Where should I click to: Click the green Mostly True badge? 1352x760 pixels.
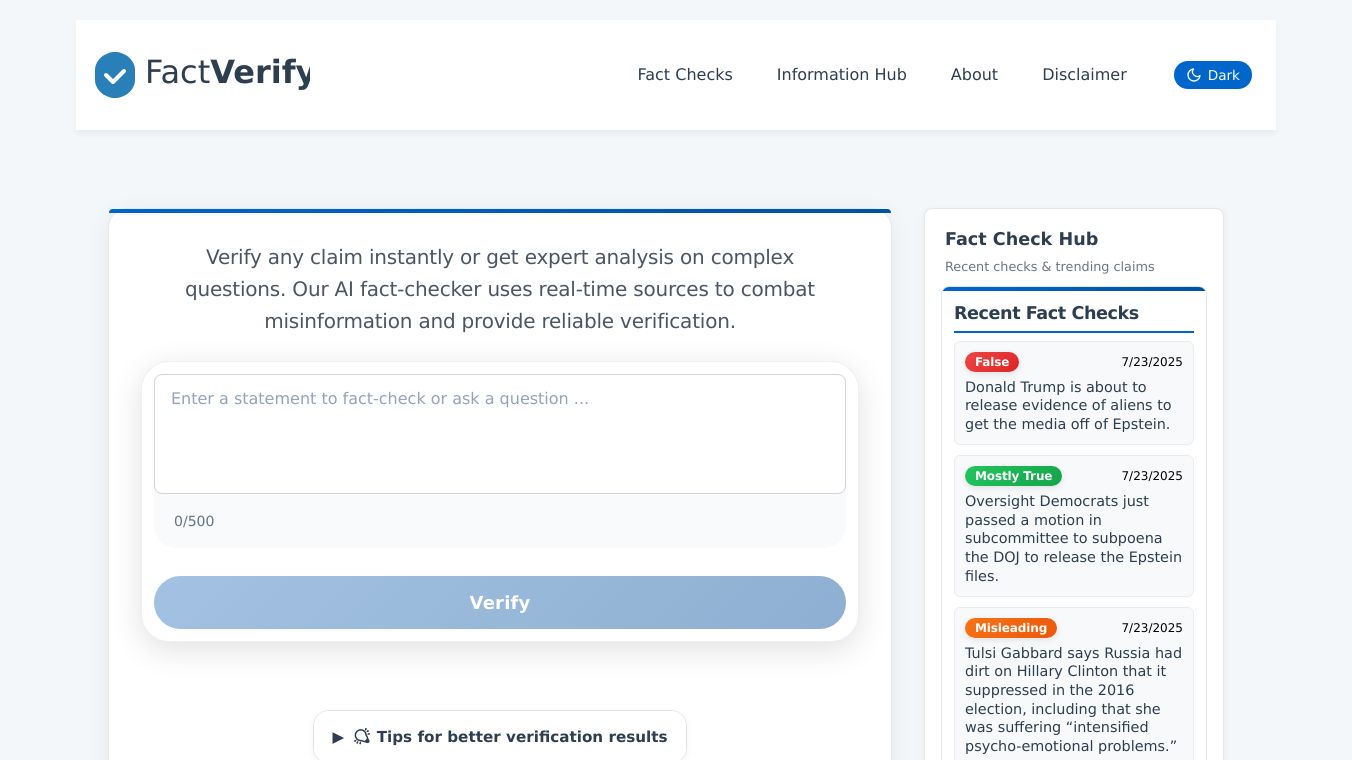pyautogui.click(x=1012, y=476)
